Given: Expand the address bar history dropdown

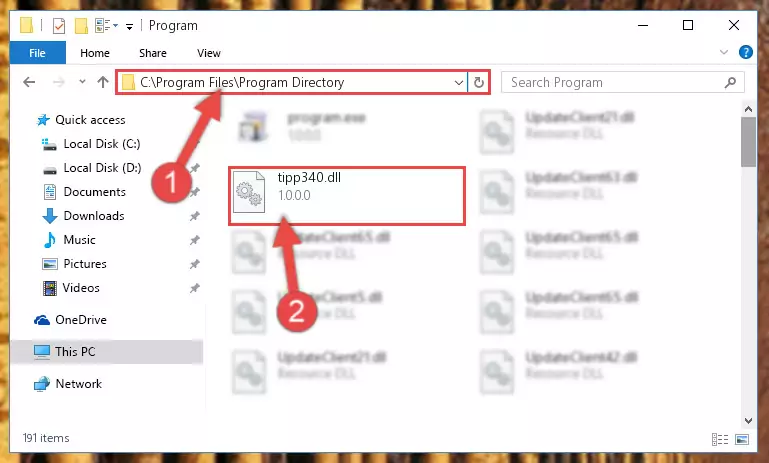Looking at the screenshot, I should click(x=459, y=82).
